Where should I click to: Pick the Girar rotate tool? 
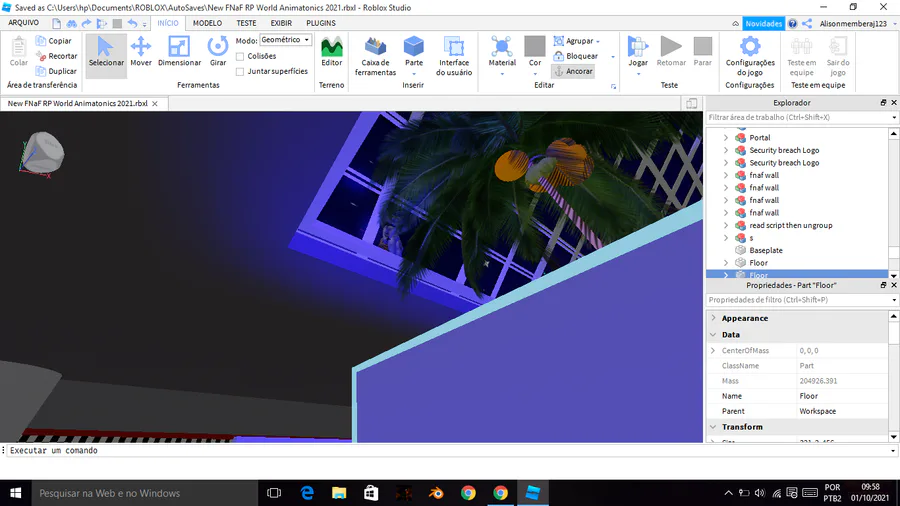(218, 52)
